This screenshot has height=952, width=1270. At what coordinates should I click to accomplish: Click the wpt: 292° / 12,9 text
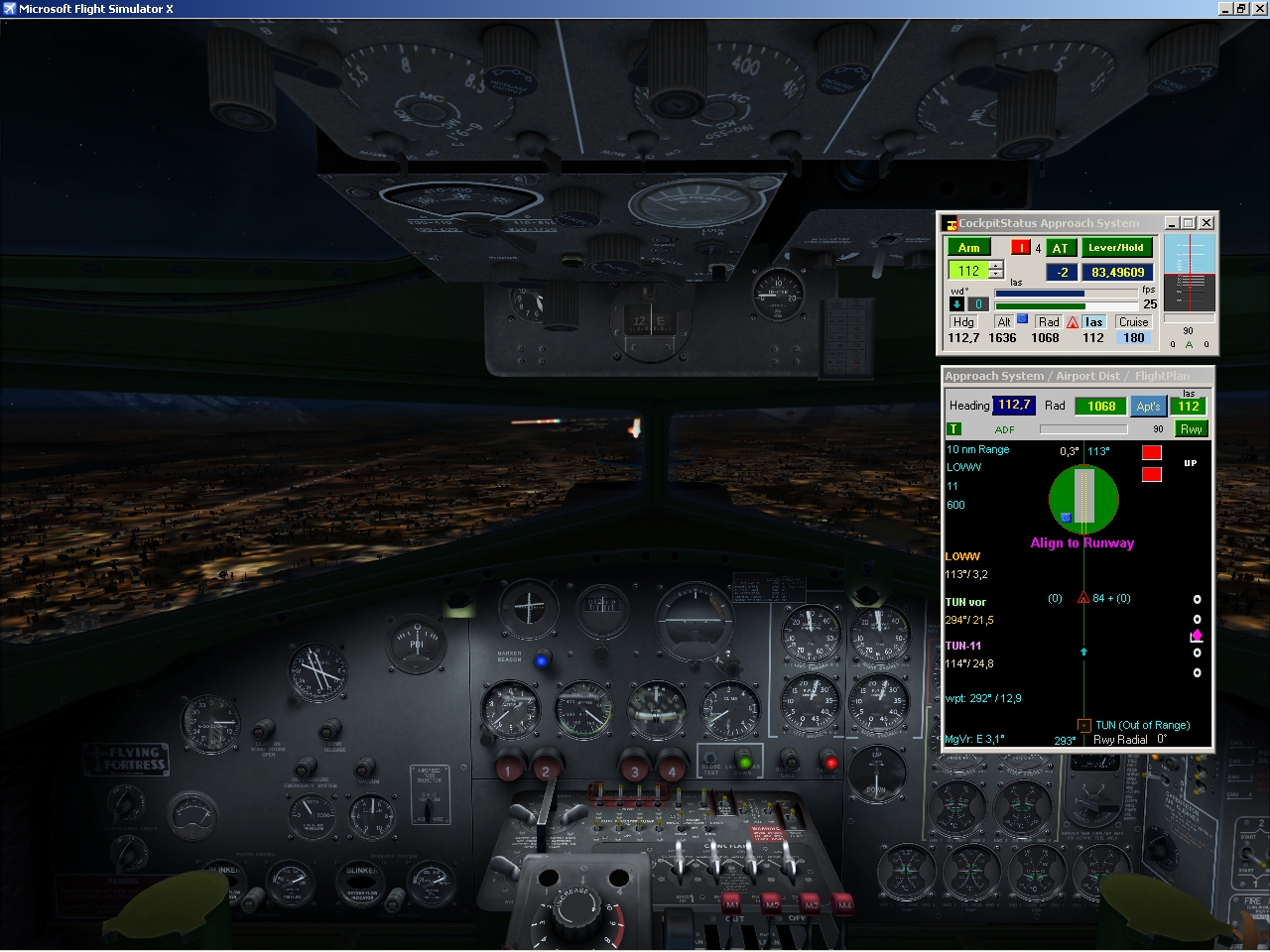click(x=983, y=698)
